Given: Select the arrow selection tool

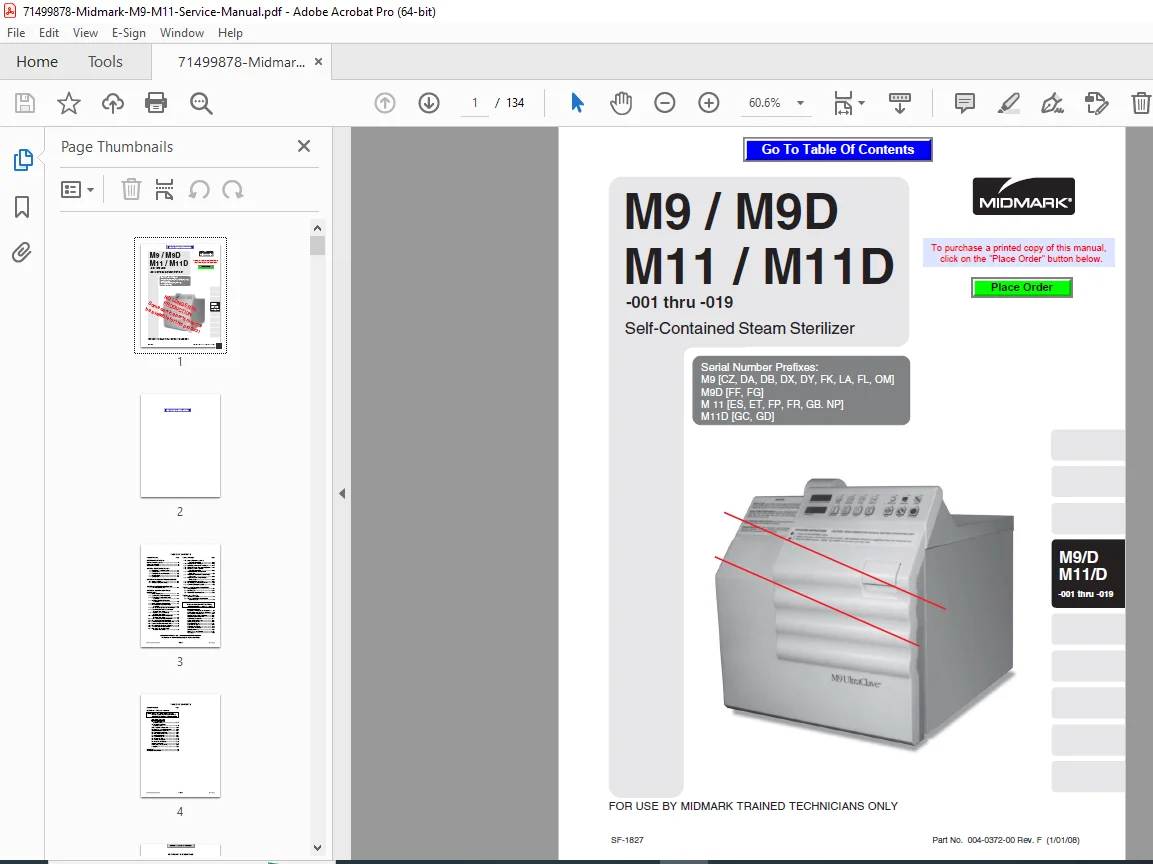Looking at the screenshot, I should (577, 103).
